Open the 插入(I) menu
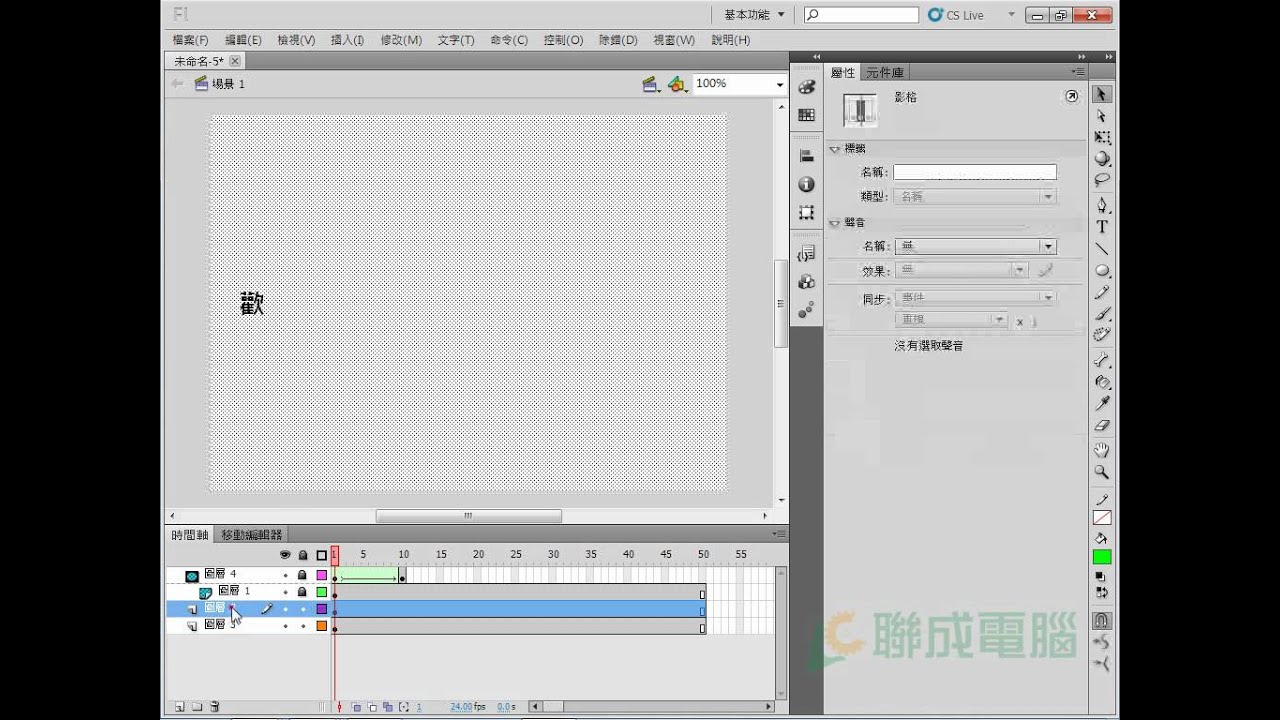1280x720 pixels. (x=347, y=40)
